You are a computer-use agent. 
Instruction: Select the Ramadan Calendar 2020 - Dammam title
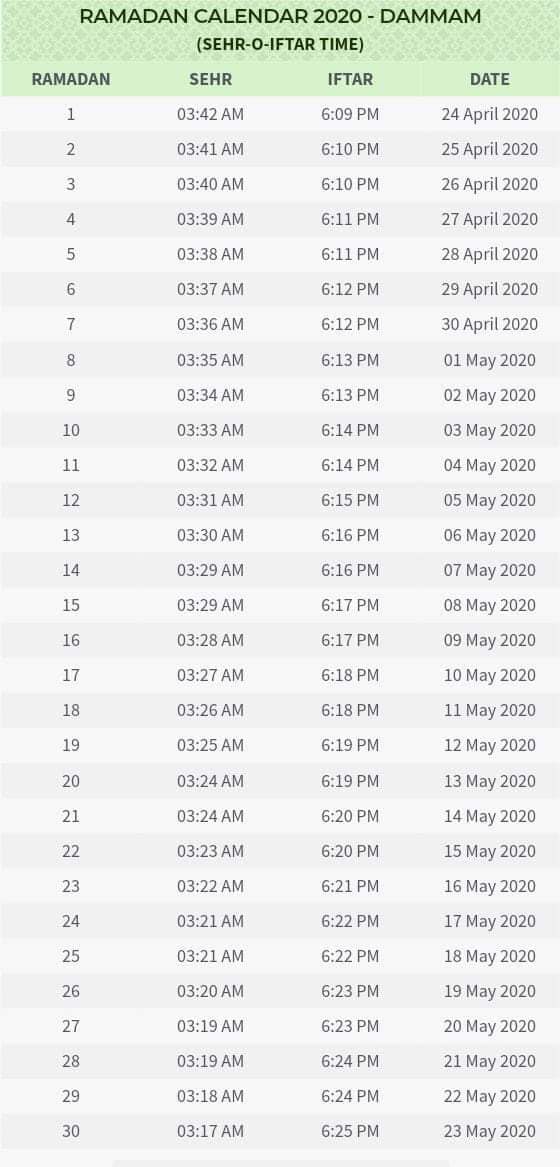(280, 16)
